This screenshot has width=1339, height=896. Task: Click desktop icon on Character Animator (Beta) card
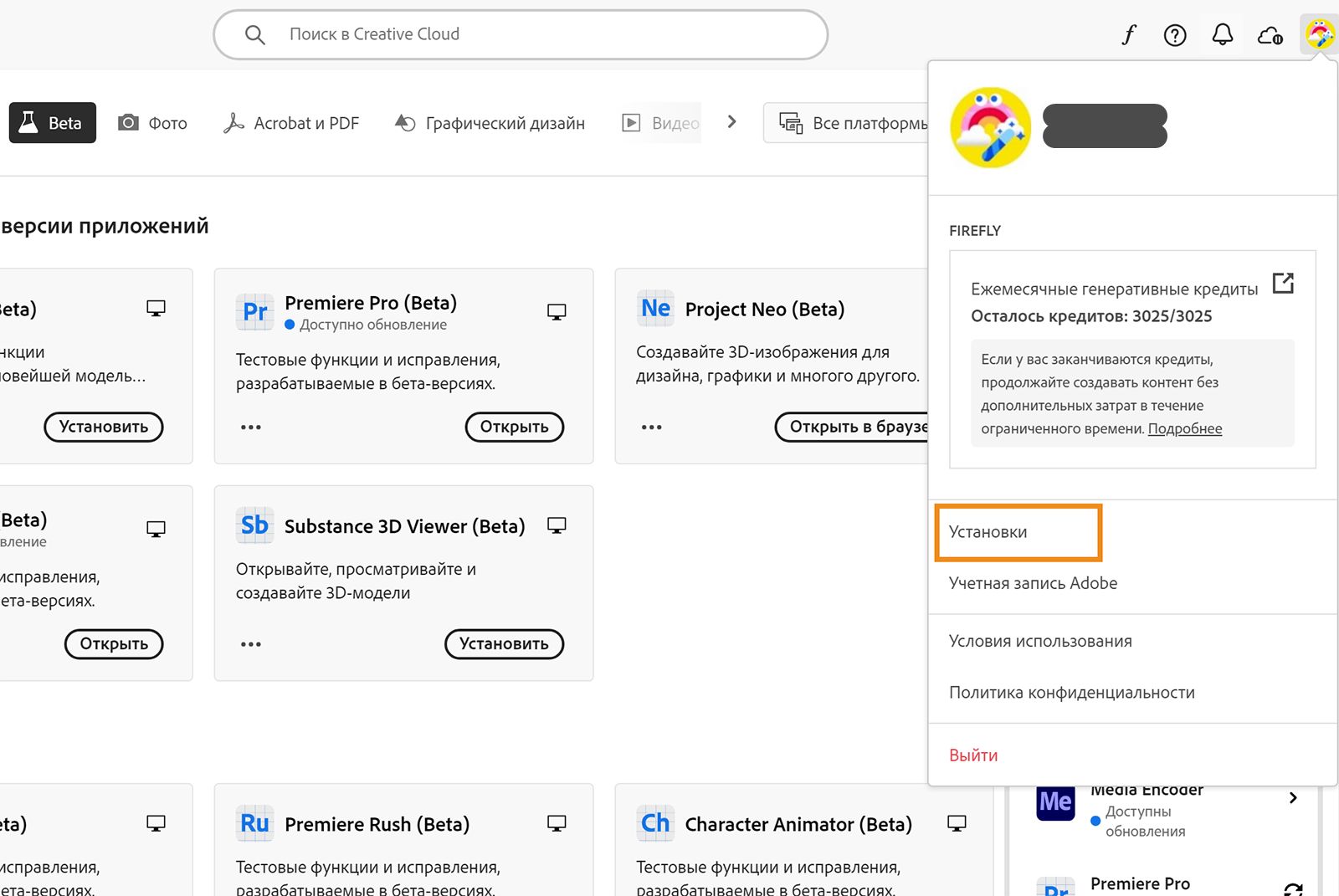click(x=957, y=823)
